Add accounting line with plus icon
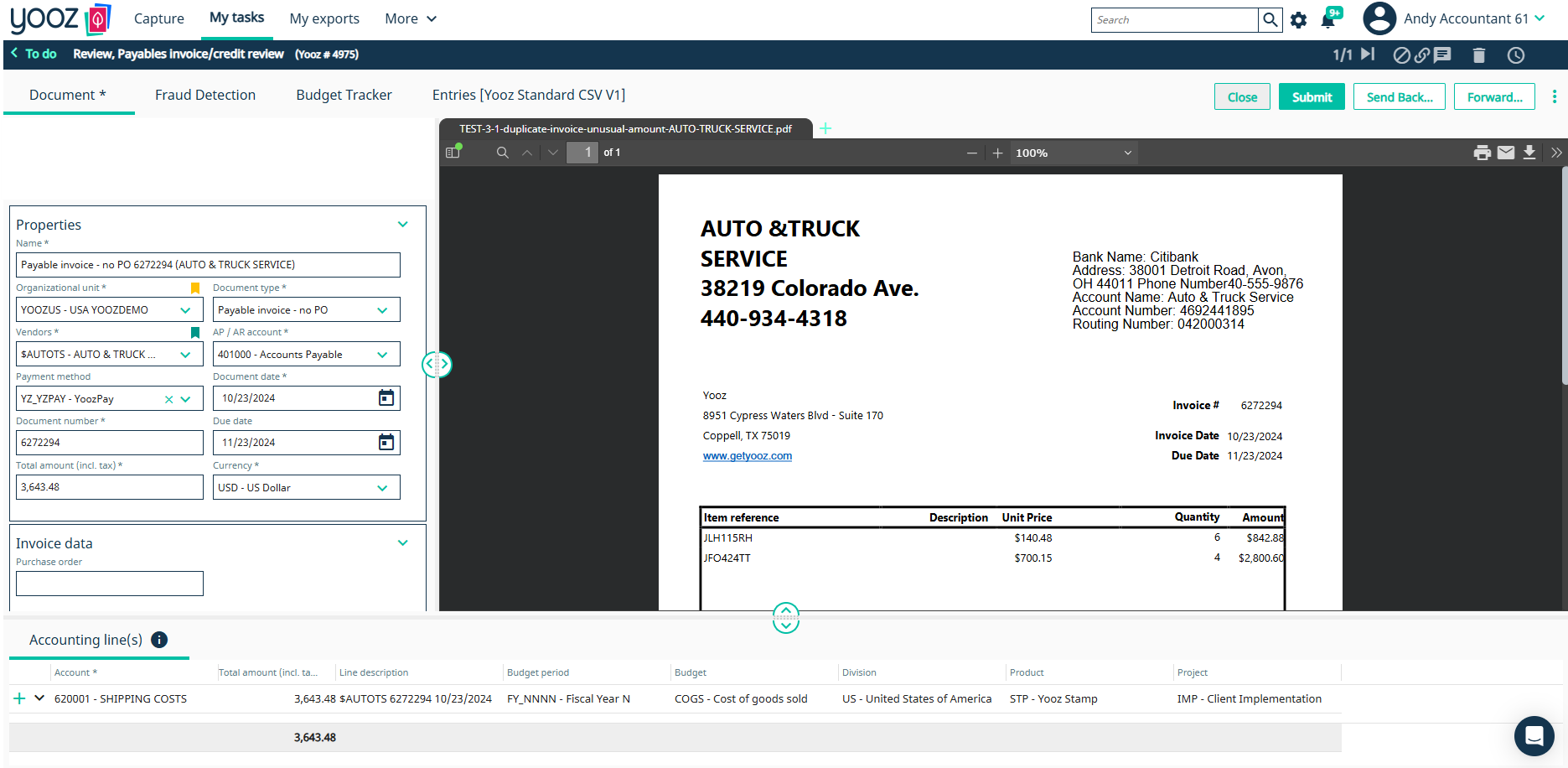 coord(19,698)
